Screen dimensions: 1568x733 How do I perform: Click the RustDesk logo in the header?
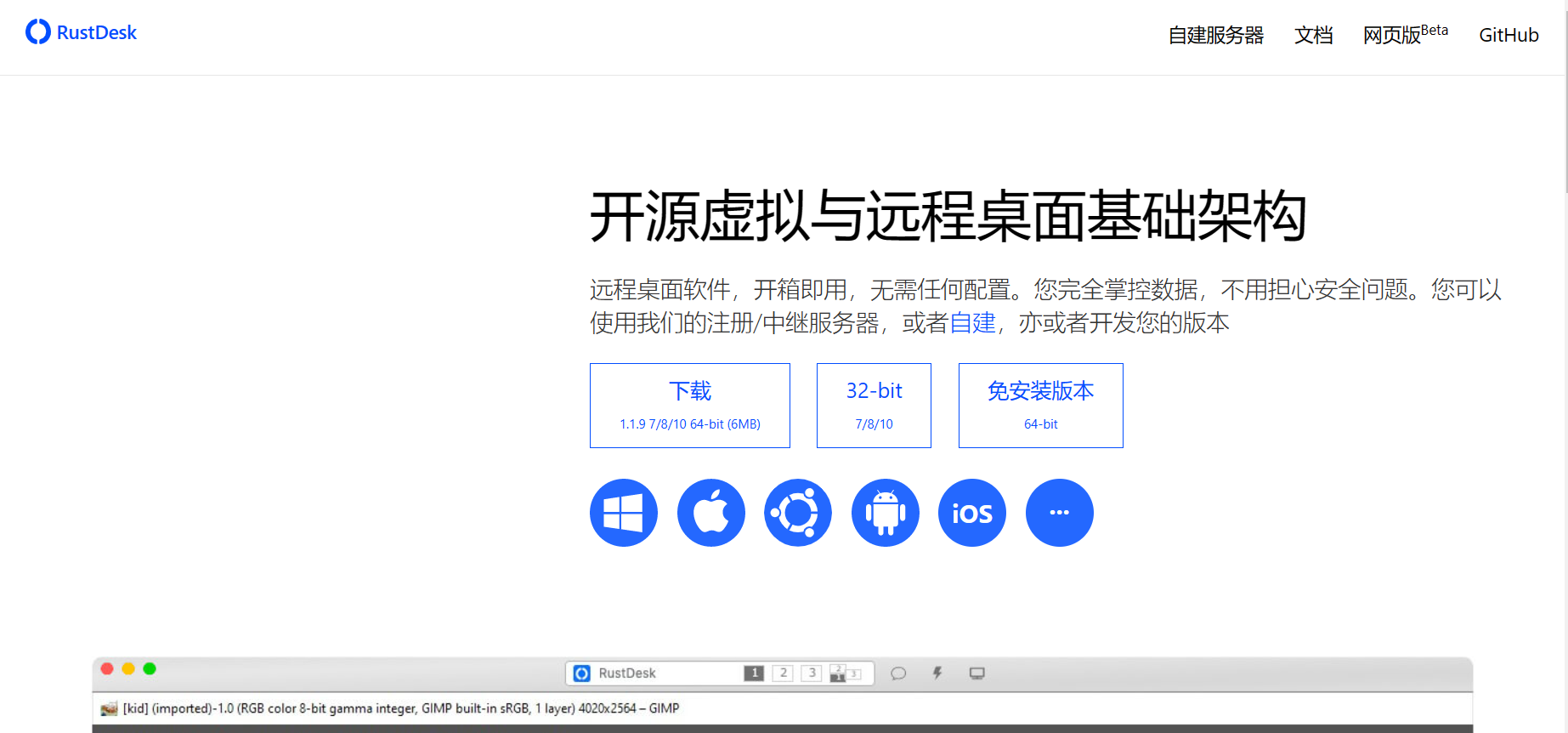82,32
